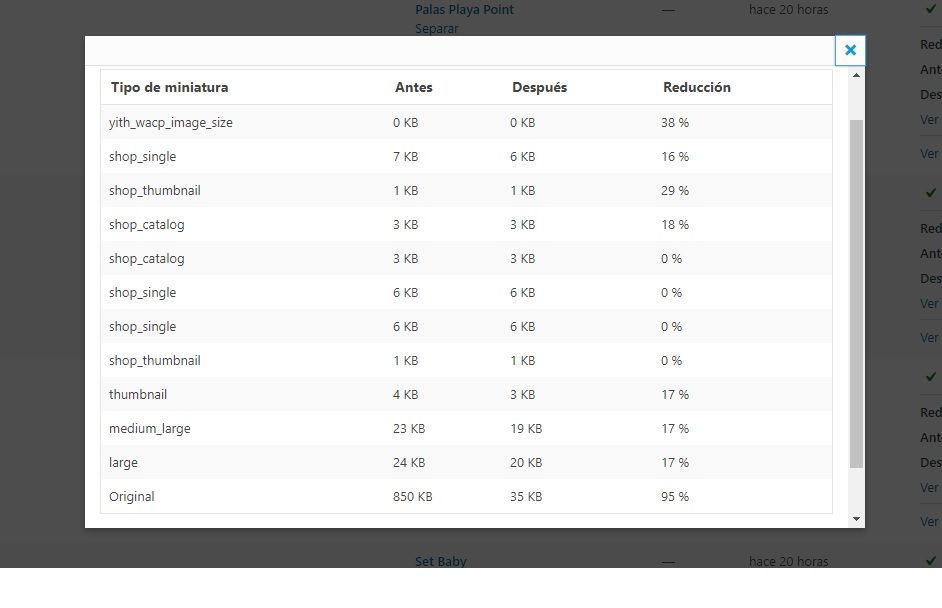
Task: Select the yith_wacp_image_size row label
Action: click(171, 123)
